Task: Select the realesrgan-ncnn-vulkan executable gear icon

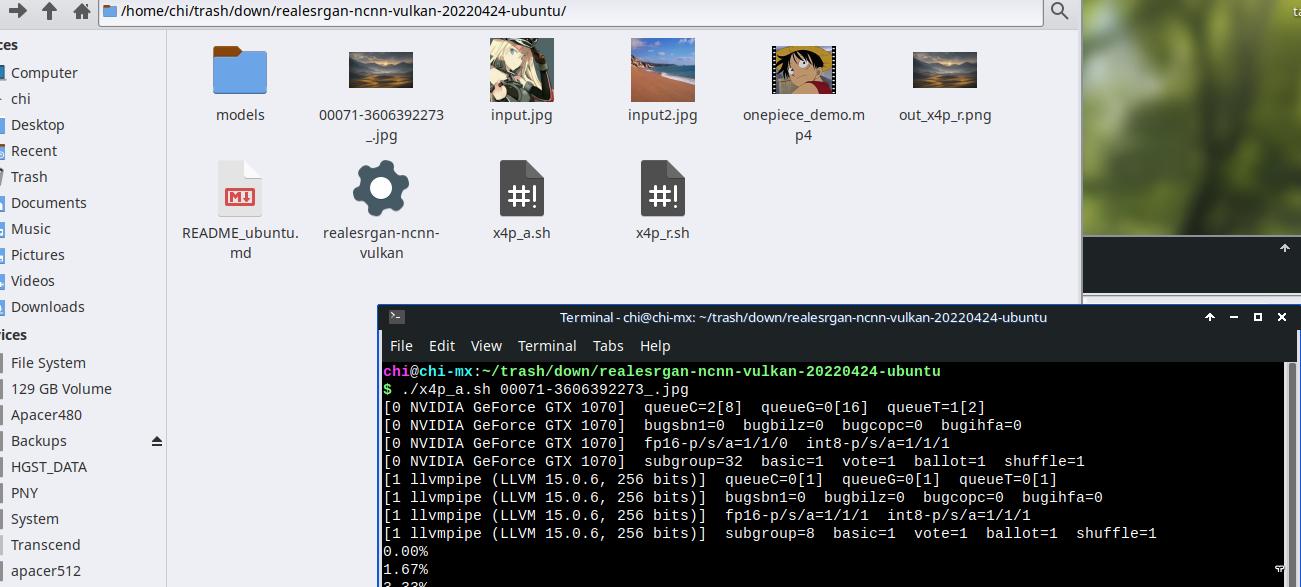Action: tap(381, 189)
